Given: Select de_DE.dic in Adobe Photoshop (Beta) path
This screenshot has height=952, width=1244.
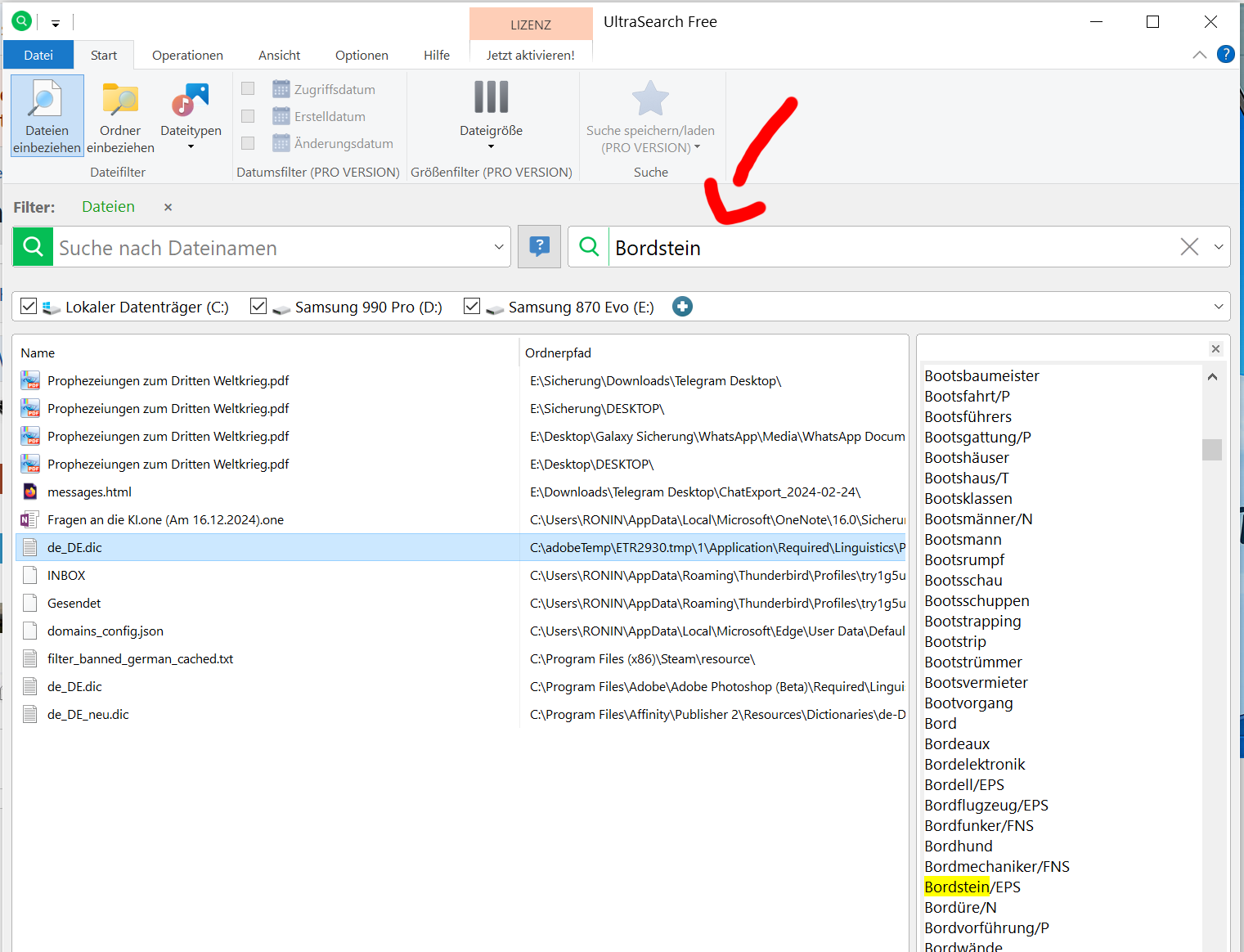Looking at the screenshot, I should pyautogui.click(x=460, y=686).
